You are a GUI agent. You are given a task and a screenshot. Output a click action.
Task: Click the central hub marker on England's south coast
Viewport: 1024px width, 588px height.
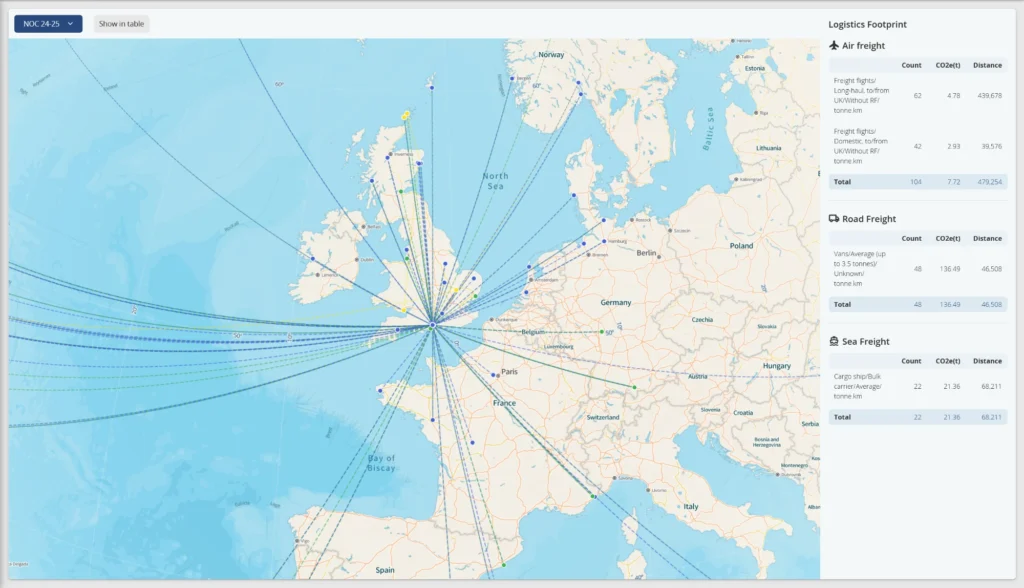tap(432, 325)
